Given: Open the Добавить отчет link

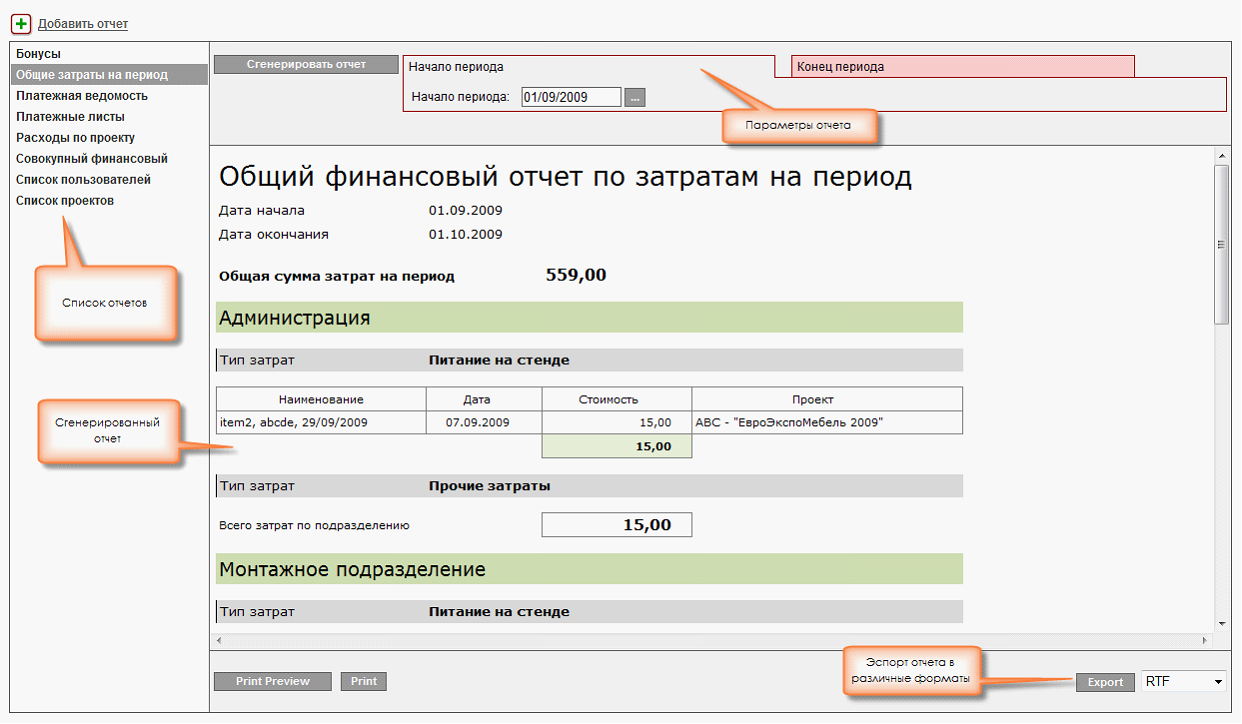Looking at the screenshot, I should point(83,24).
